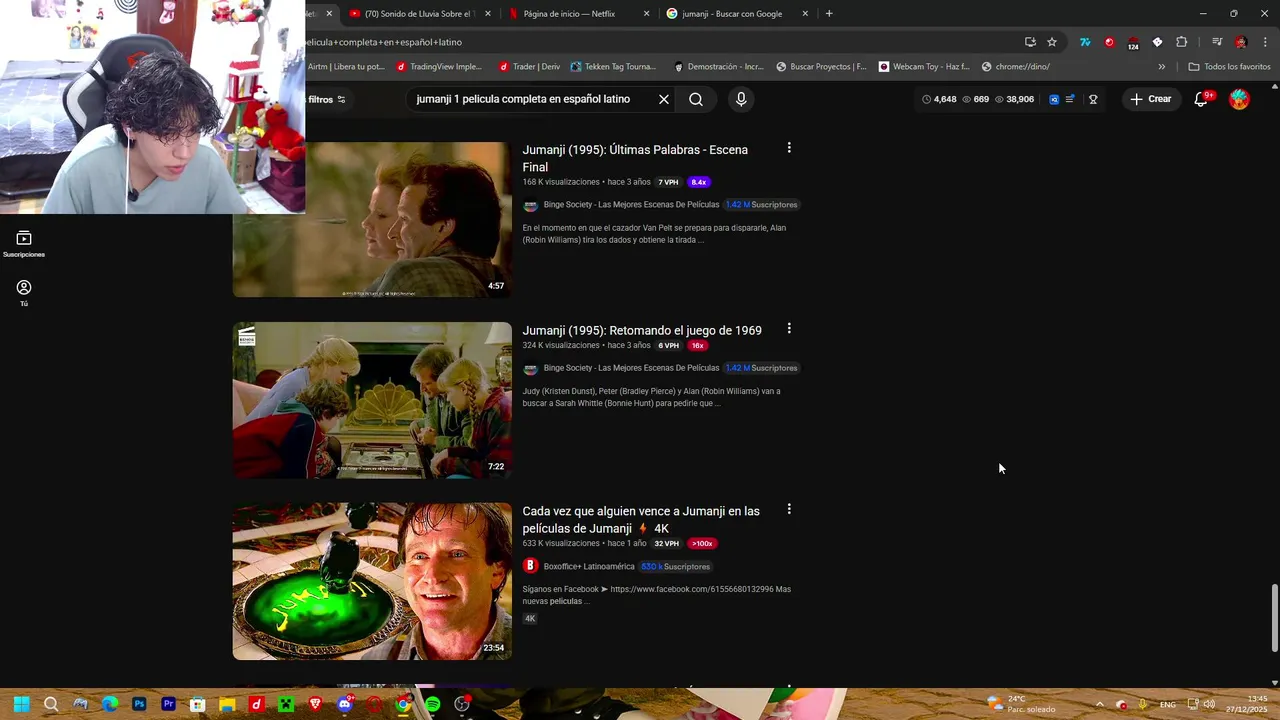Image resolution: width=1280 pixels, height=720 pixels.
Task: Open the Tú profile section in sidebar
Action: (24, 293)
